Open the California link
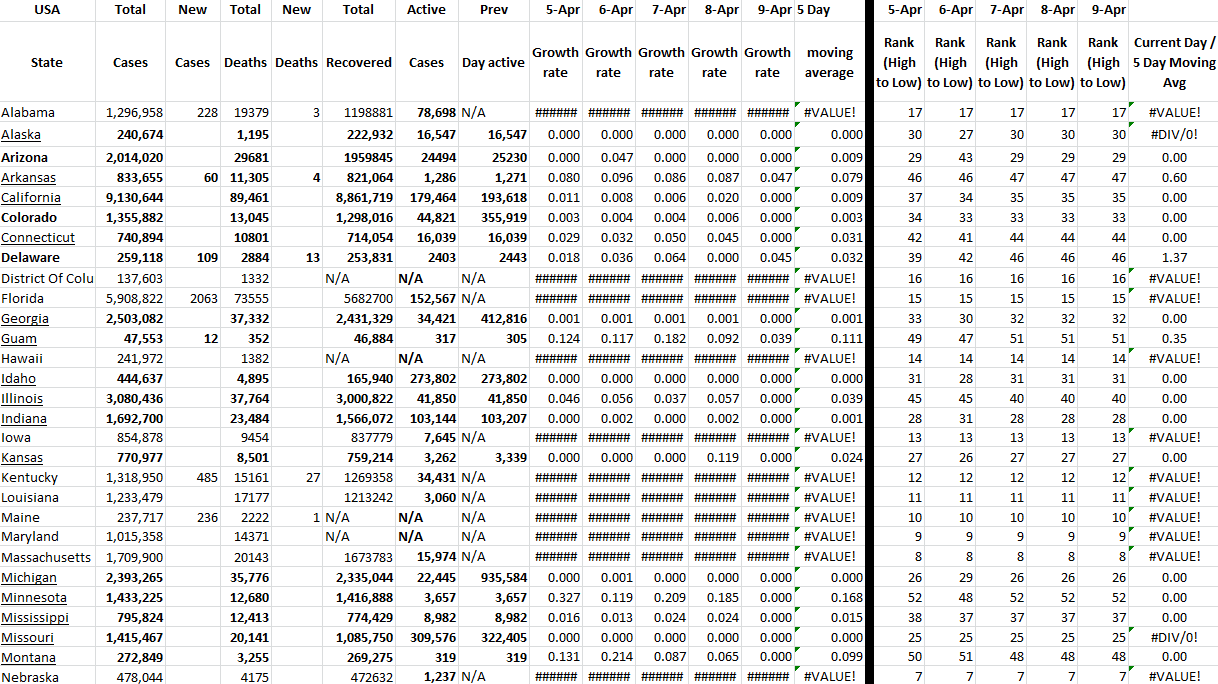This screenshot has width=1218, height=684. 31,197
